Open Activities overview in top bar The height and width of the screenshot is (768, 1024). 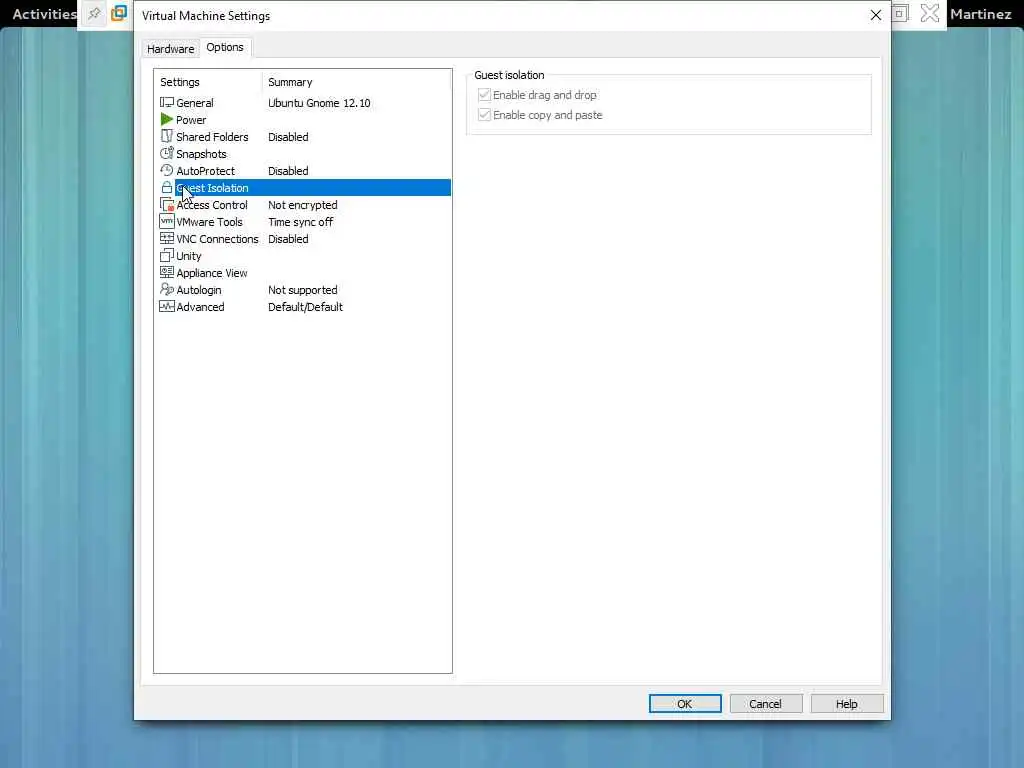44,14
